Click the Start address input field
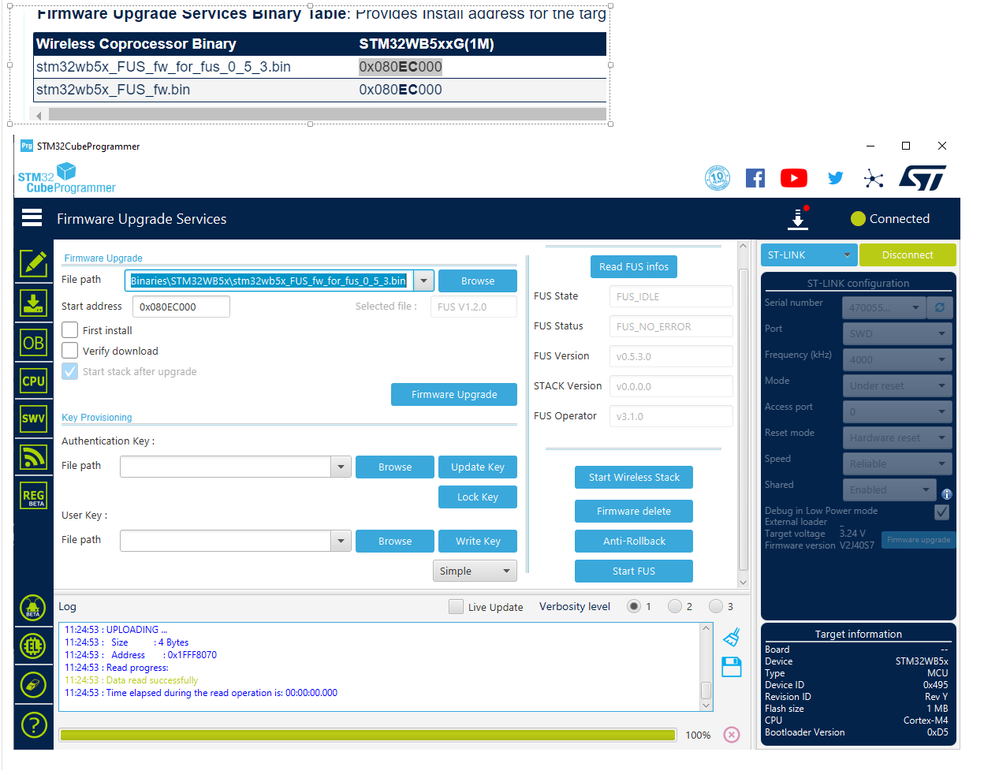 point(181,307)
